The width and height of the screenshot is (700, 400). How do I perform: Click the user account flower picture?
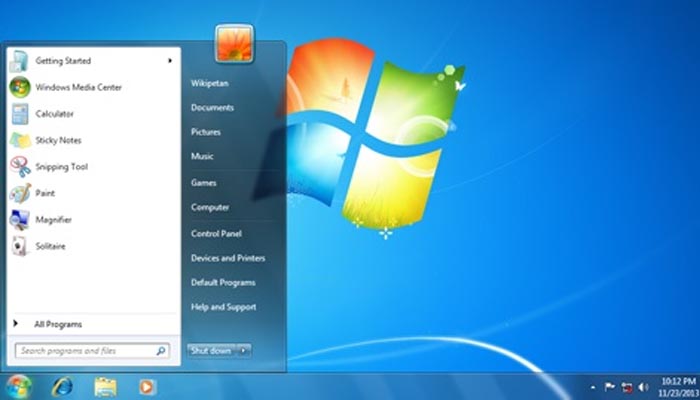(x=234, y=43)
